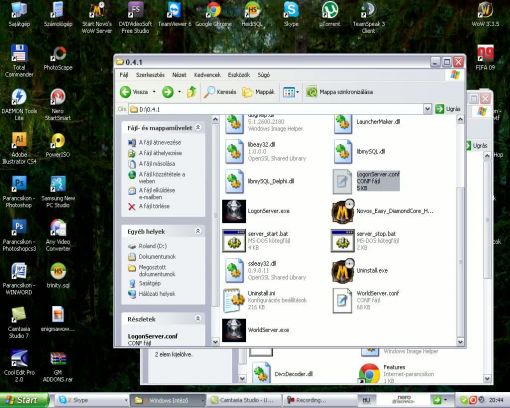Click the green Vissza back arrow
The height and width of the screenshot is (408, 510).
pos(126,92)
